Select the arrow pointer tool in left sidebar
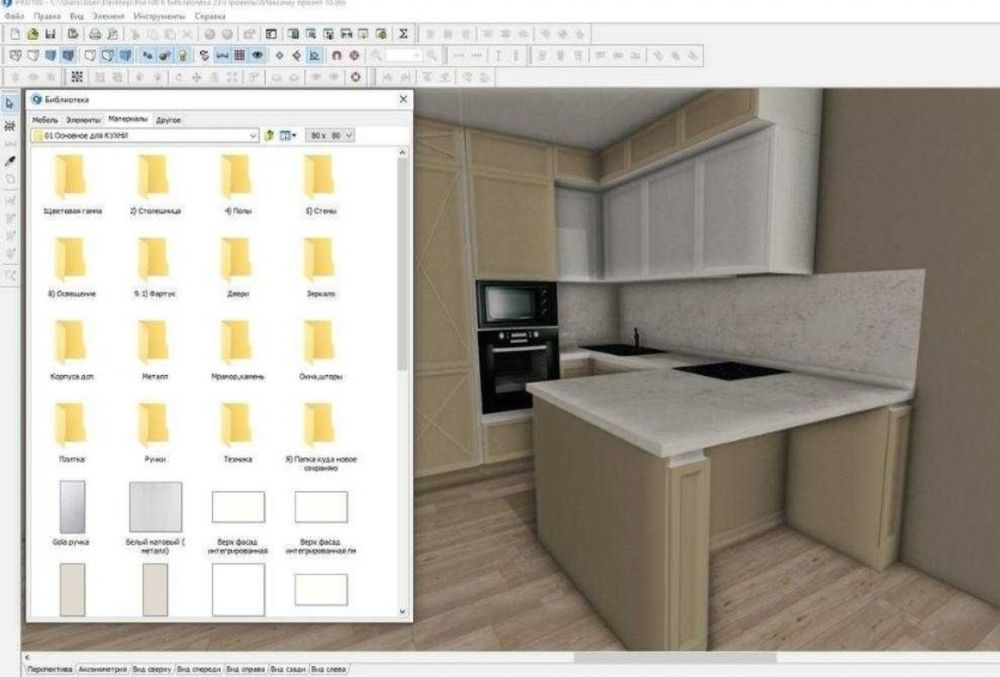Image resolution: width=1000 pixels, height=677 pixels. pyautogui.click(x=10, y=103)
